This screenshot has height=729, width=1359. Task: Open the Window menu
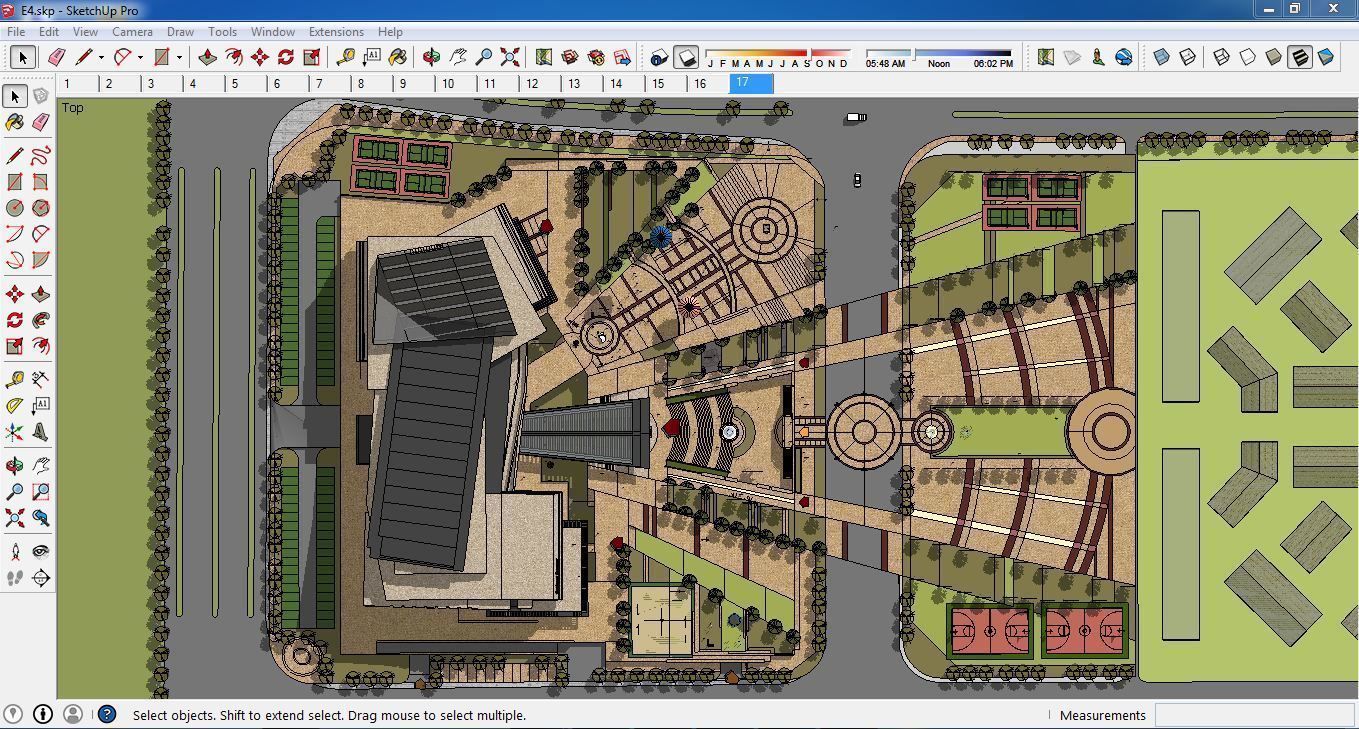(272, 32)
